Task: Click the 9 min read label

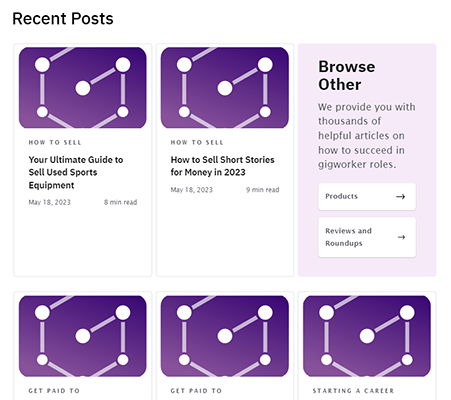Action: click(x=263, y=190)
